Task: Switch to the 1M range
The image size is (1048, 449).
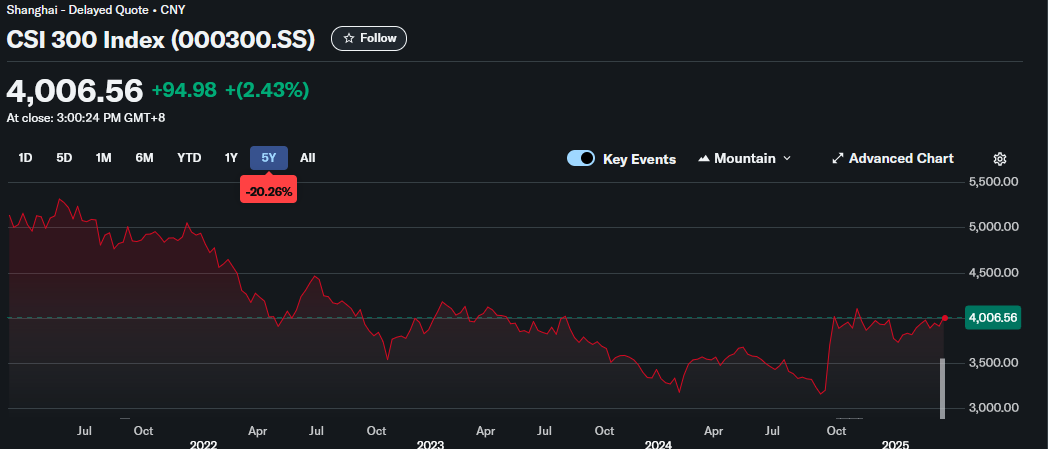Action: (x=104, y=158)
